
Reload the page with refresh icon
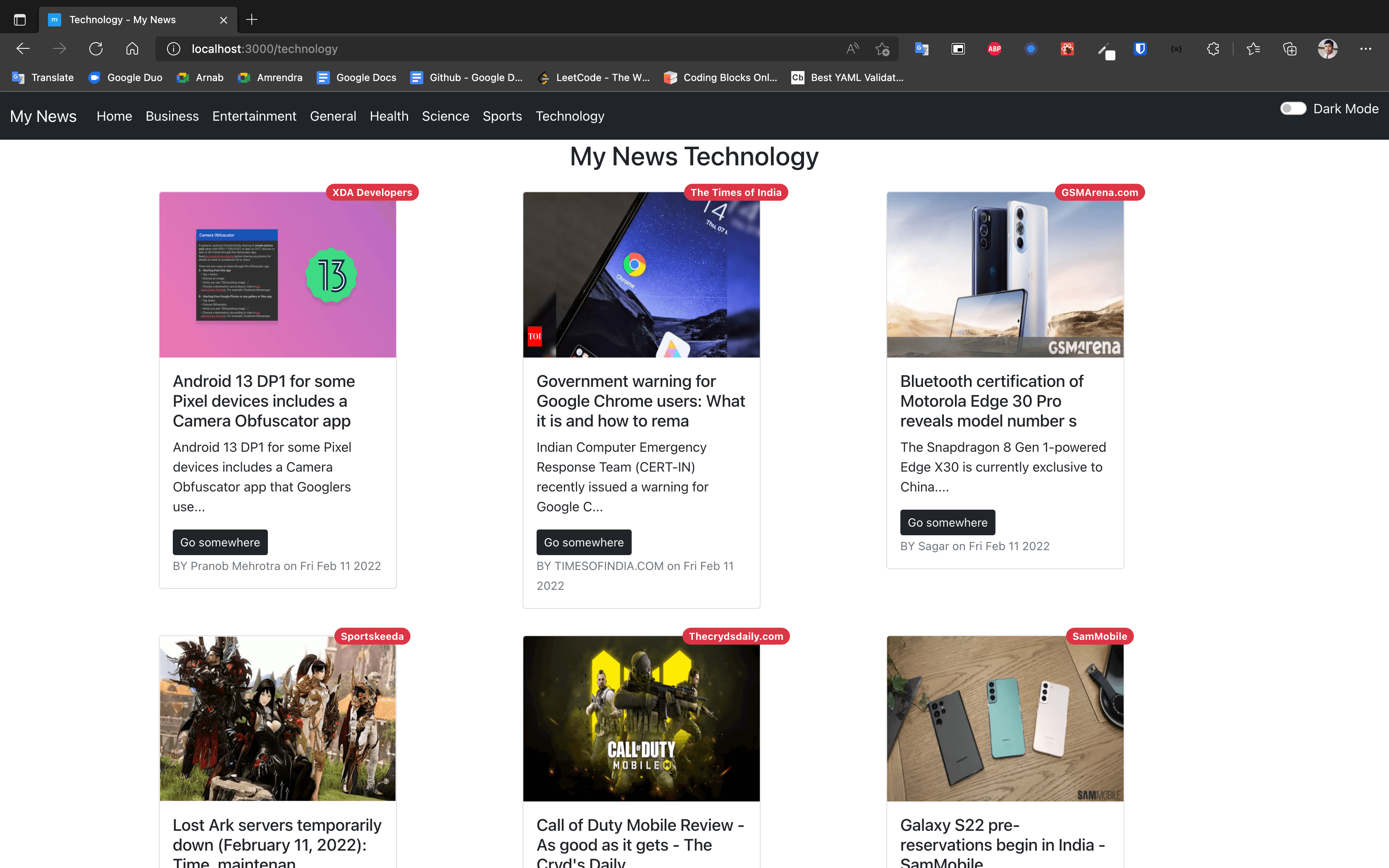96,49
